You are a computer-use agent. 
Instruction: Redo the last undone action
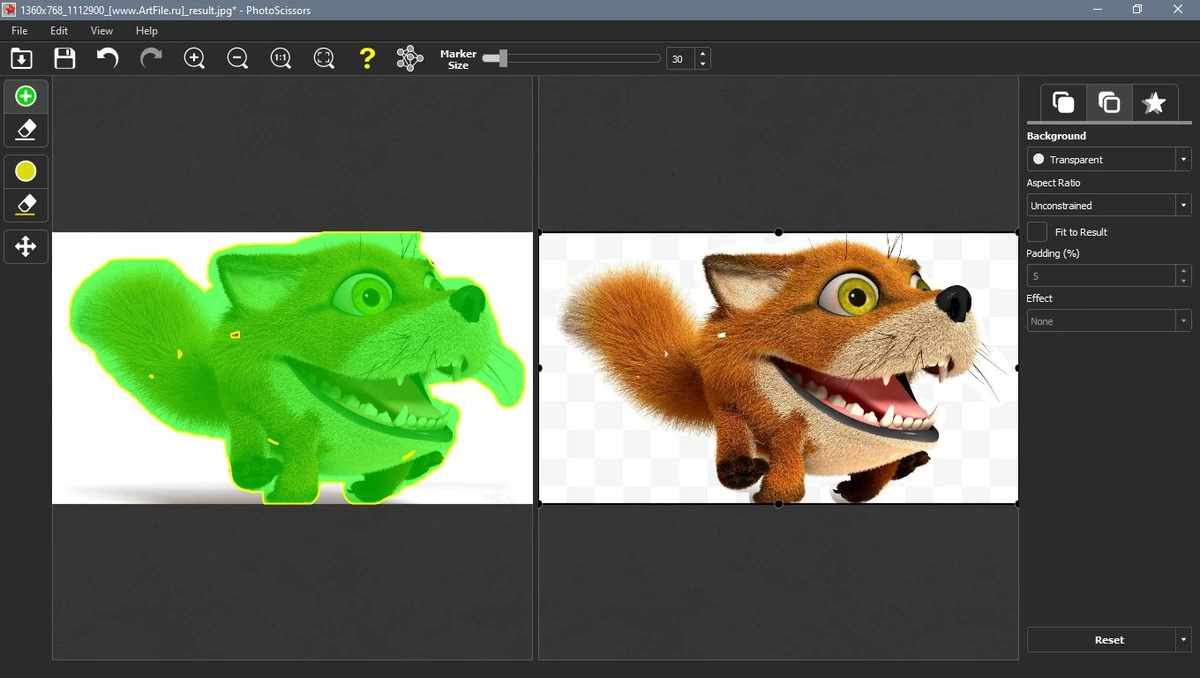pos(151,58)
